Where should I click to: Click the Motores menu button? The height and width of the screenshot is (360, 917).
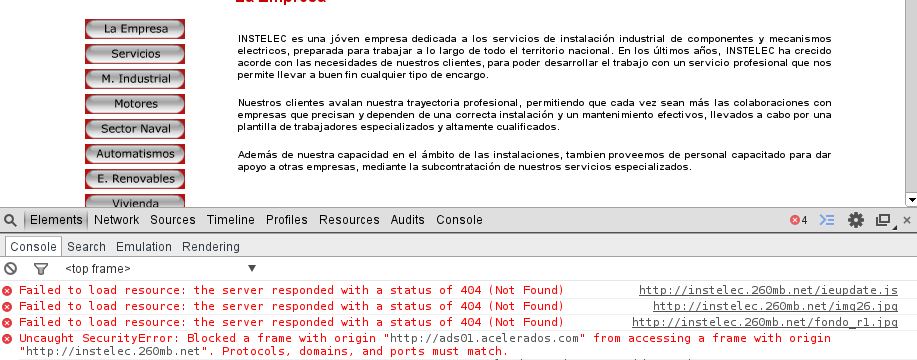[x=135, y=104]
